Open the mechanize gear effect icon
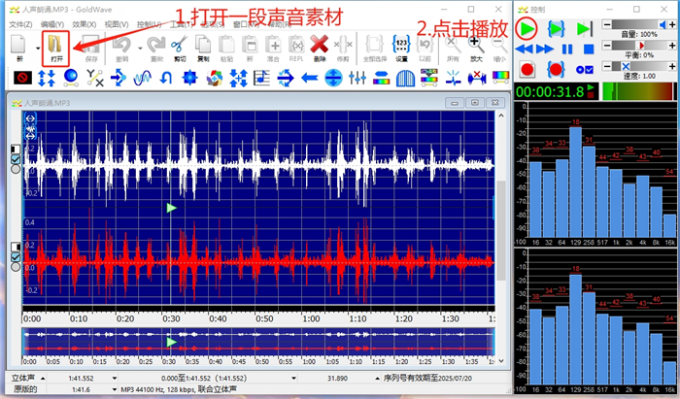680x399 pixels. click(190, 78)
